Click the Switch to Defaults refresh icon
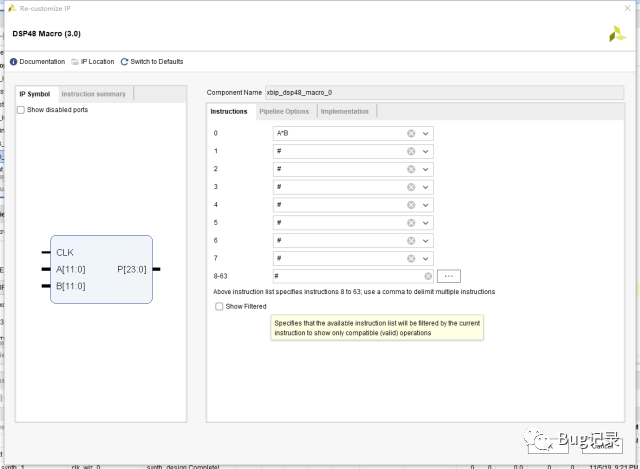 click(124, 62)
